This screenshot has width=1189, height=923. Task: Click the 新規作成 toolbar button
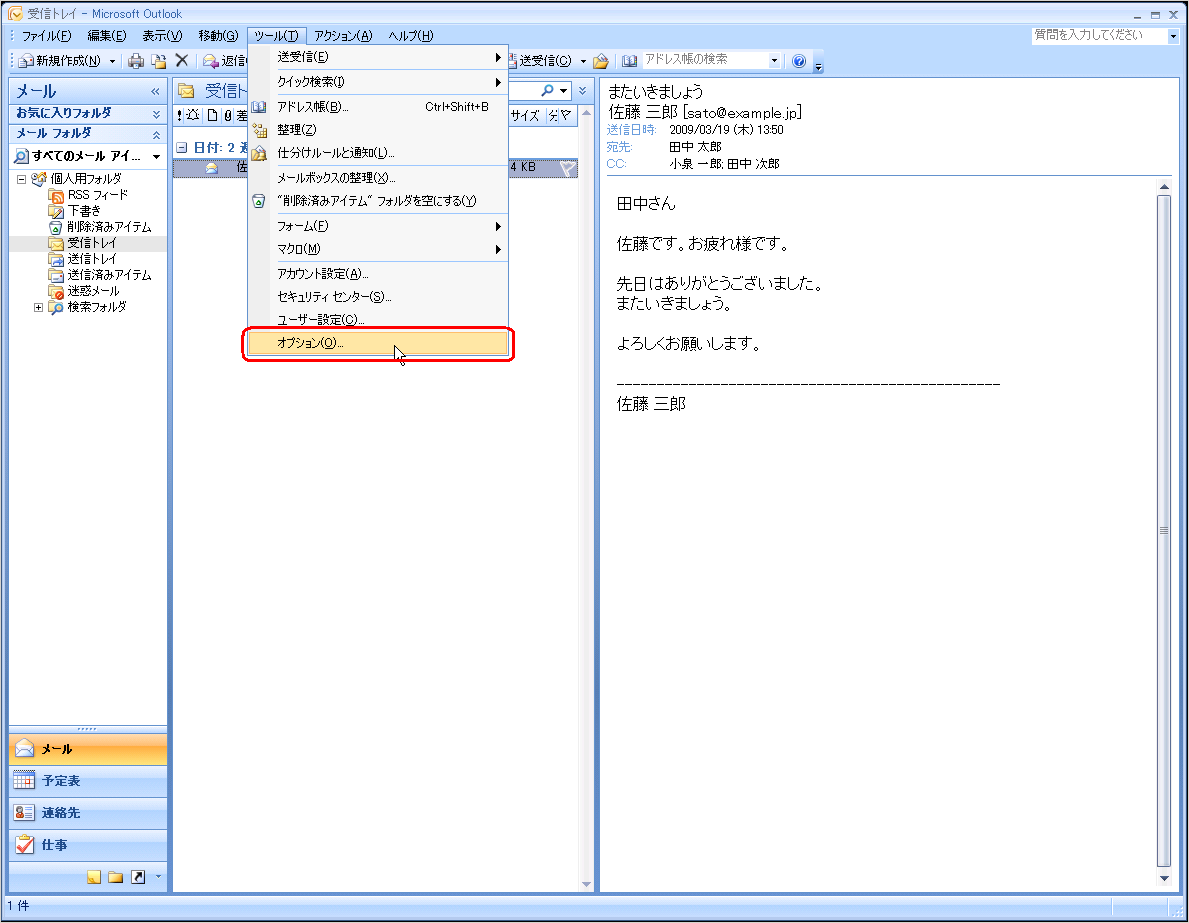pyautogui.click(x=60, y=61)
